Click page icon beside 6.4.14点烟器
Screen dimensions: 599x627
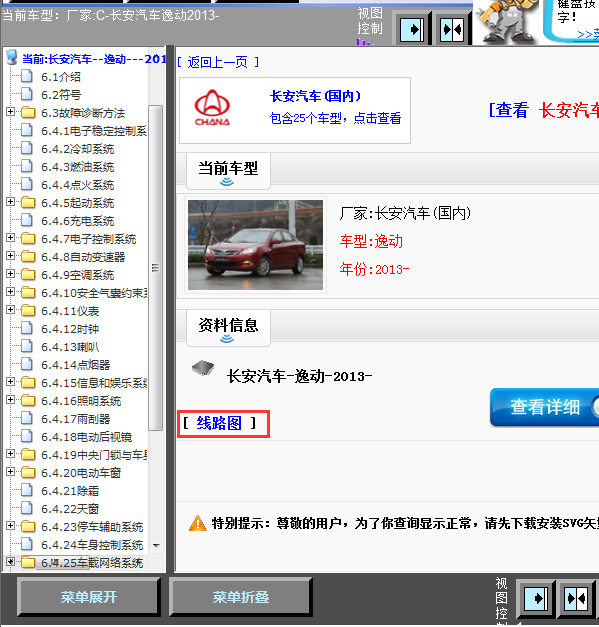[x=27, y=364]
